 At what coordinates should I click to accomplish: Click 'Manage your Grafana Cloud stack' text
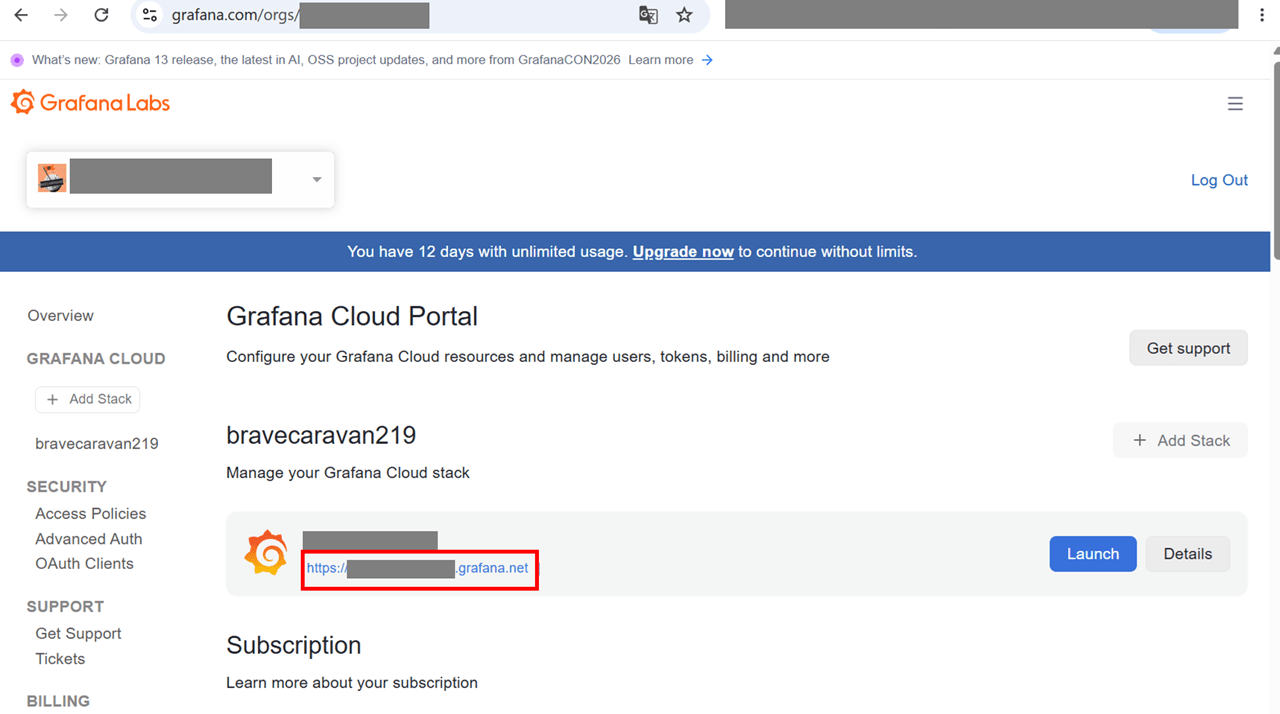348,473
